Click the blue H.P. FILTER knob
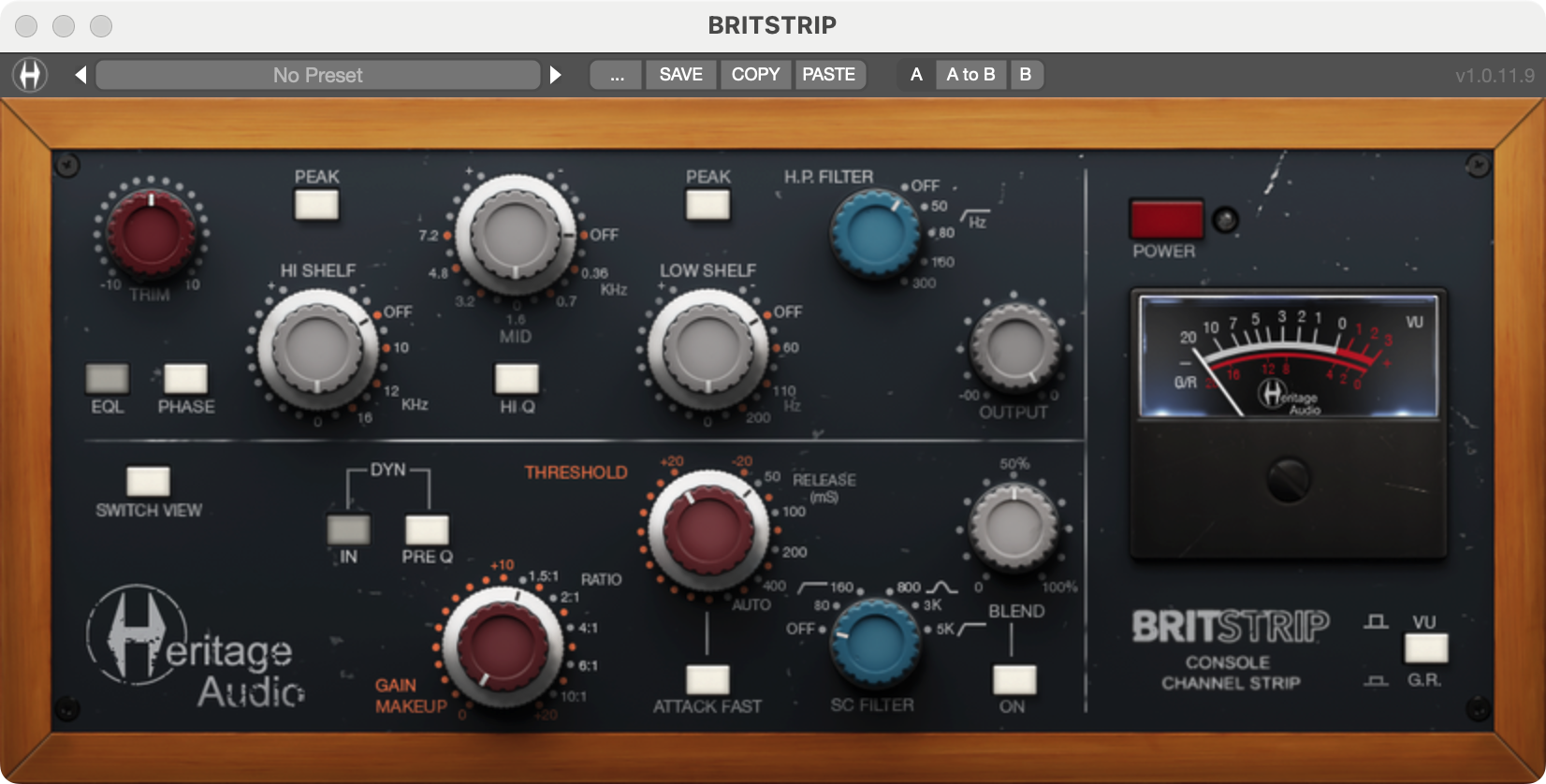This screenshot has height=784, width=1546. click(x=875, y=234)
